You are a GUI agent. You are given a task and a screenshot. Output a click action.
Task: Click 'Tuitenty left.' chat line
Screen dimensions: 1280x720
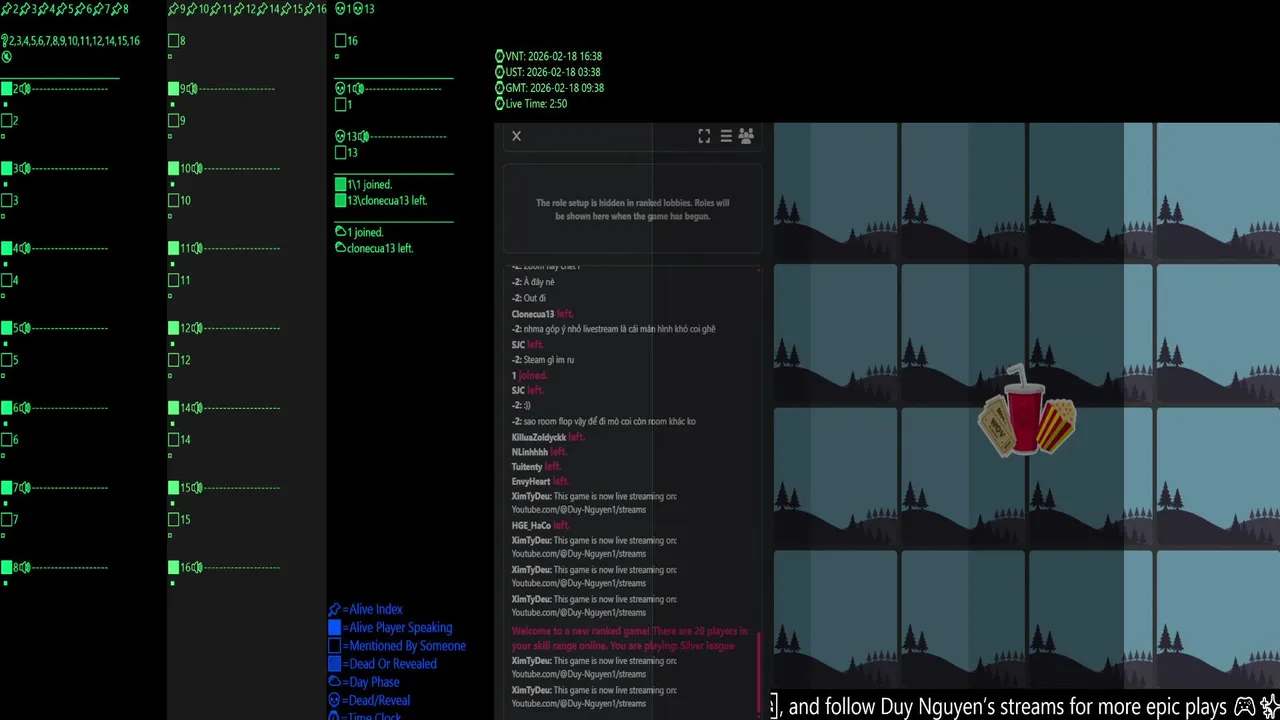click(536, 467)
